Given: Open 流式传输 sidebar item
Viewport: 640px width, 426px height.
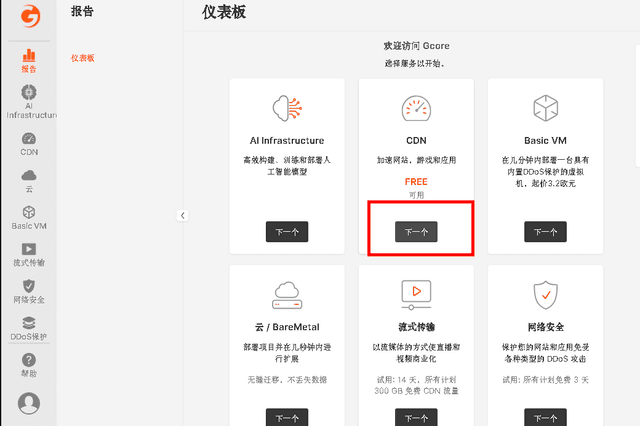Looking at the screenshot, I should [x=29, y=254].
